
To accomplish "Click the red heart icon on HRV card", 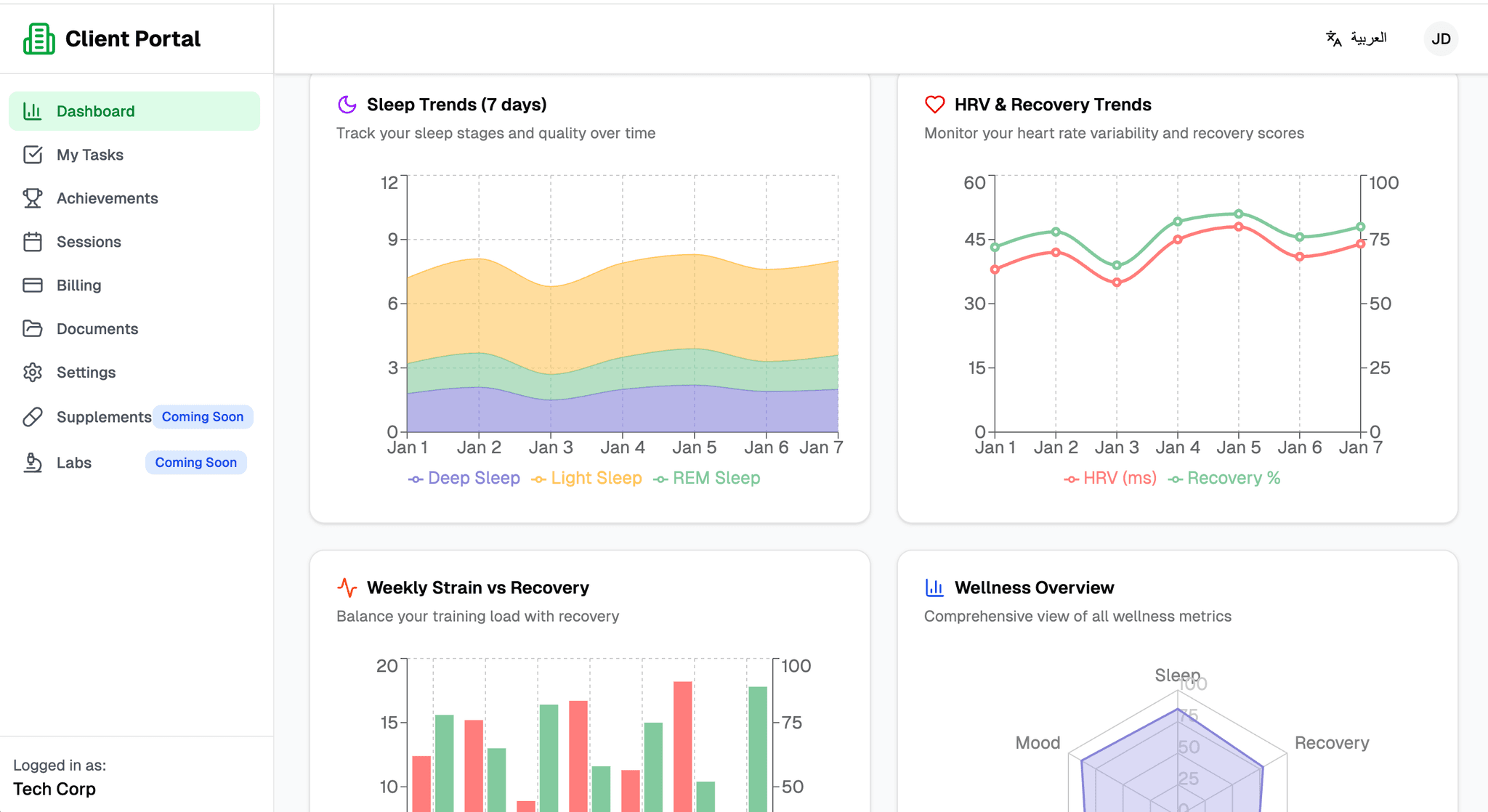I will pos(936,104).
